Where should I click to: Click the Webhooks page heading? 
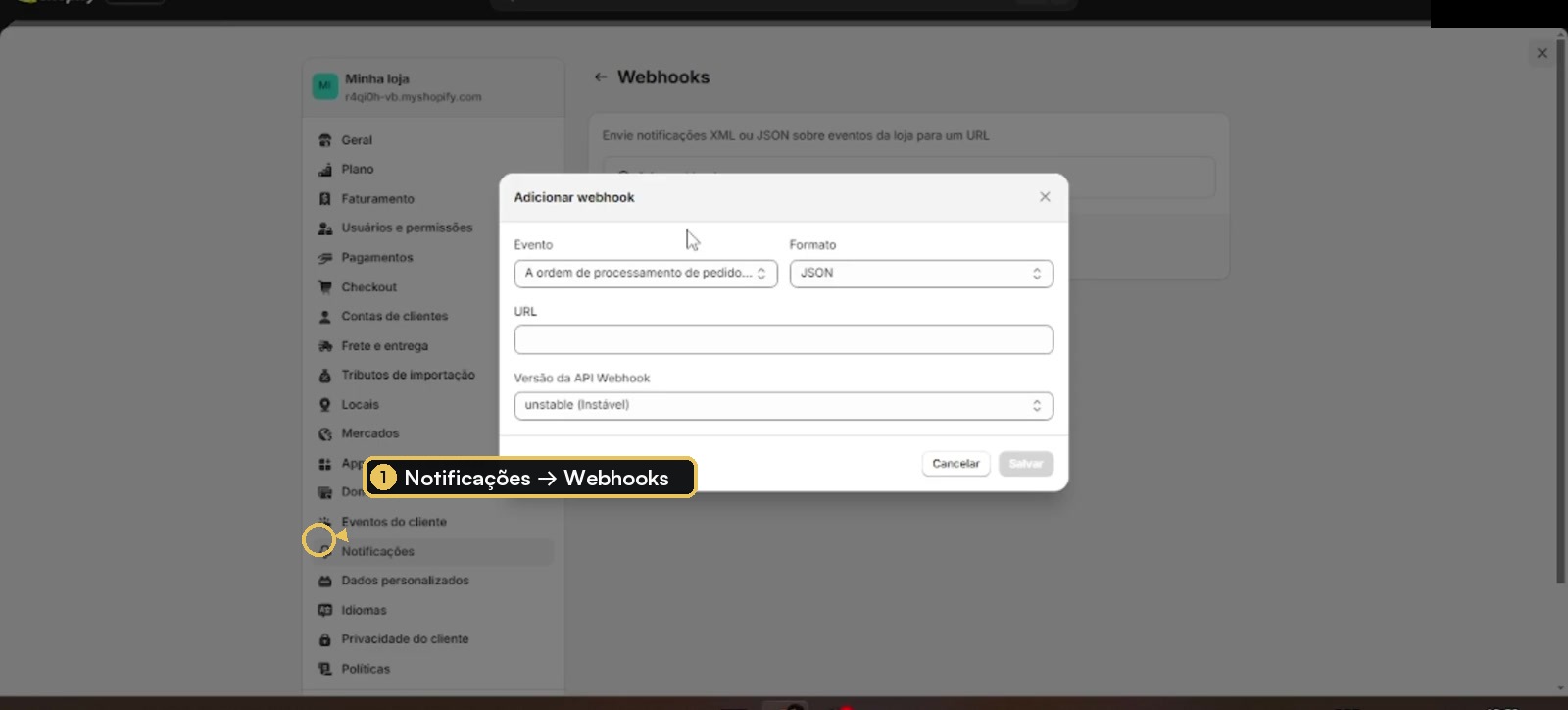tap(663, 77)
